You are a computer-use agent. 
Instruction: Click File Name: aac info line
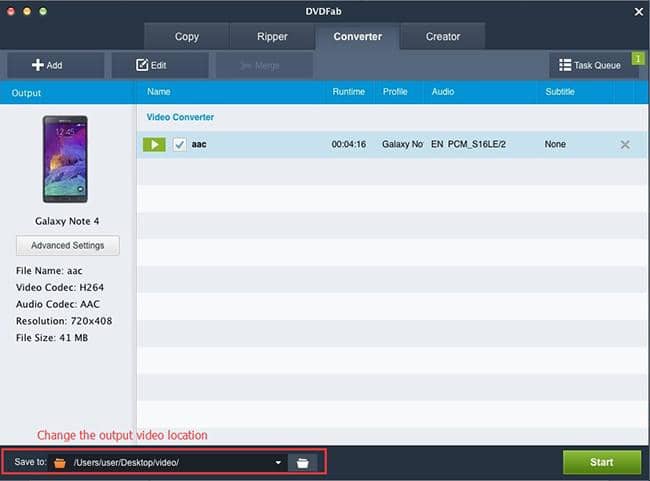pos(49,271)
